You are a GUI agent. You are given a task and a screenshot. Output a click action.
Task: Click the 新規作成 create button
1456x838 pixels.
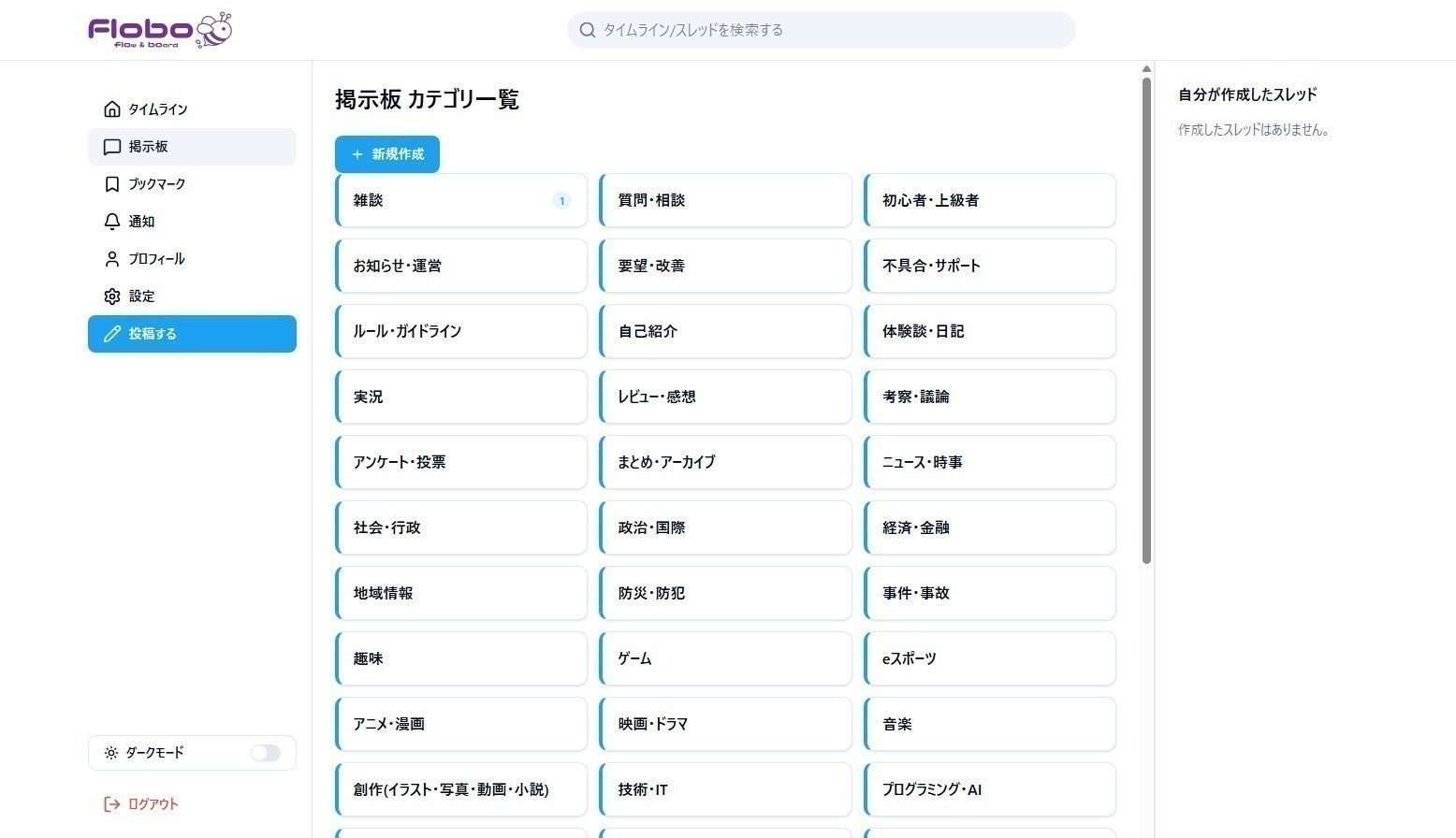(x=386, y=153)
